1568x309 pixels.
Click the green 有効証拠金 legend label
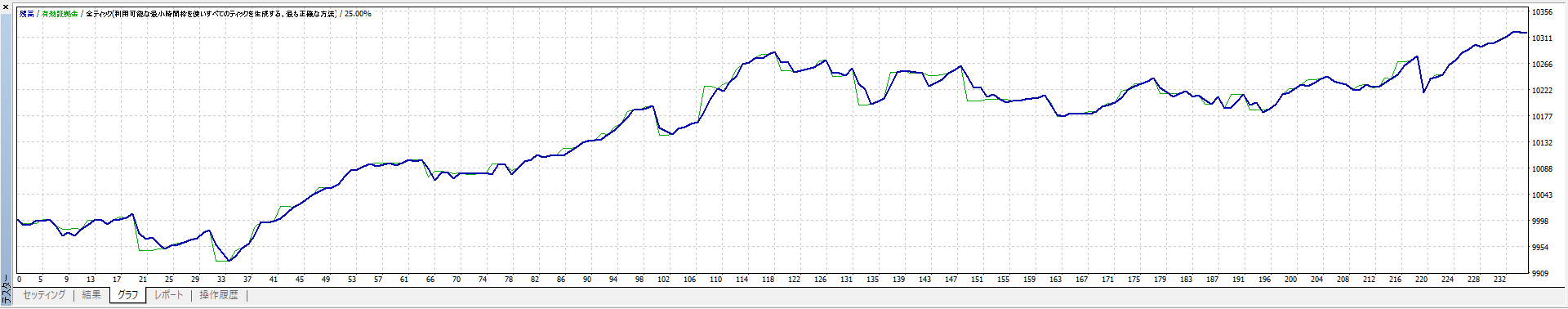pyautogui.click(x=60, y=14)
